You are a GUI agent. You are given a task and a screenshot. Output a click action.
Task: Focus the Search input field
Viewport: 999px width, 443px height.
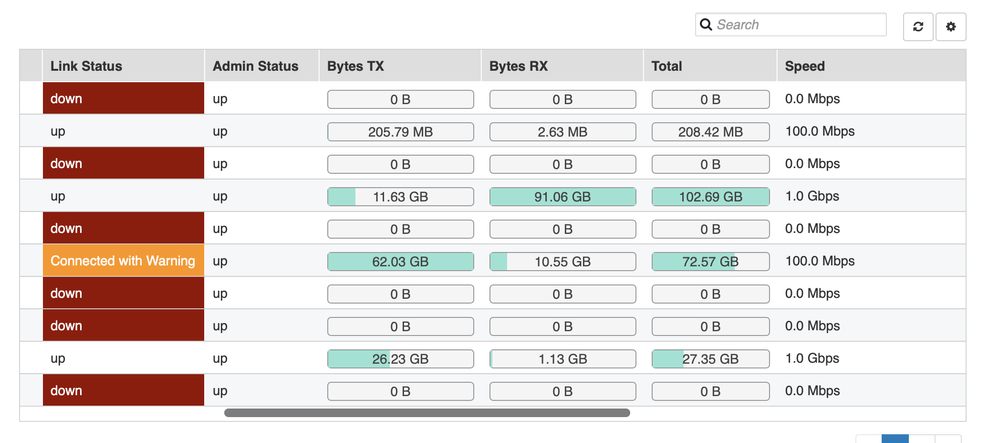[798, 25]
